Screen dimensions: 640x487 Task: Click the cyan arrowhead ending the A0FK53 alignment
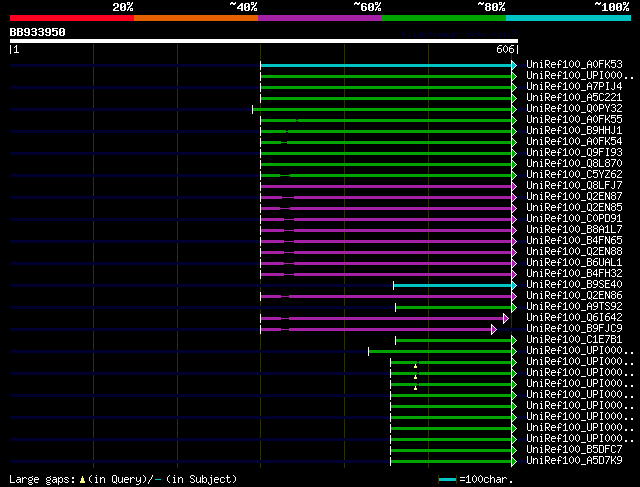pyautogui.click(x=514, y=65)
